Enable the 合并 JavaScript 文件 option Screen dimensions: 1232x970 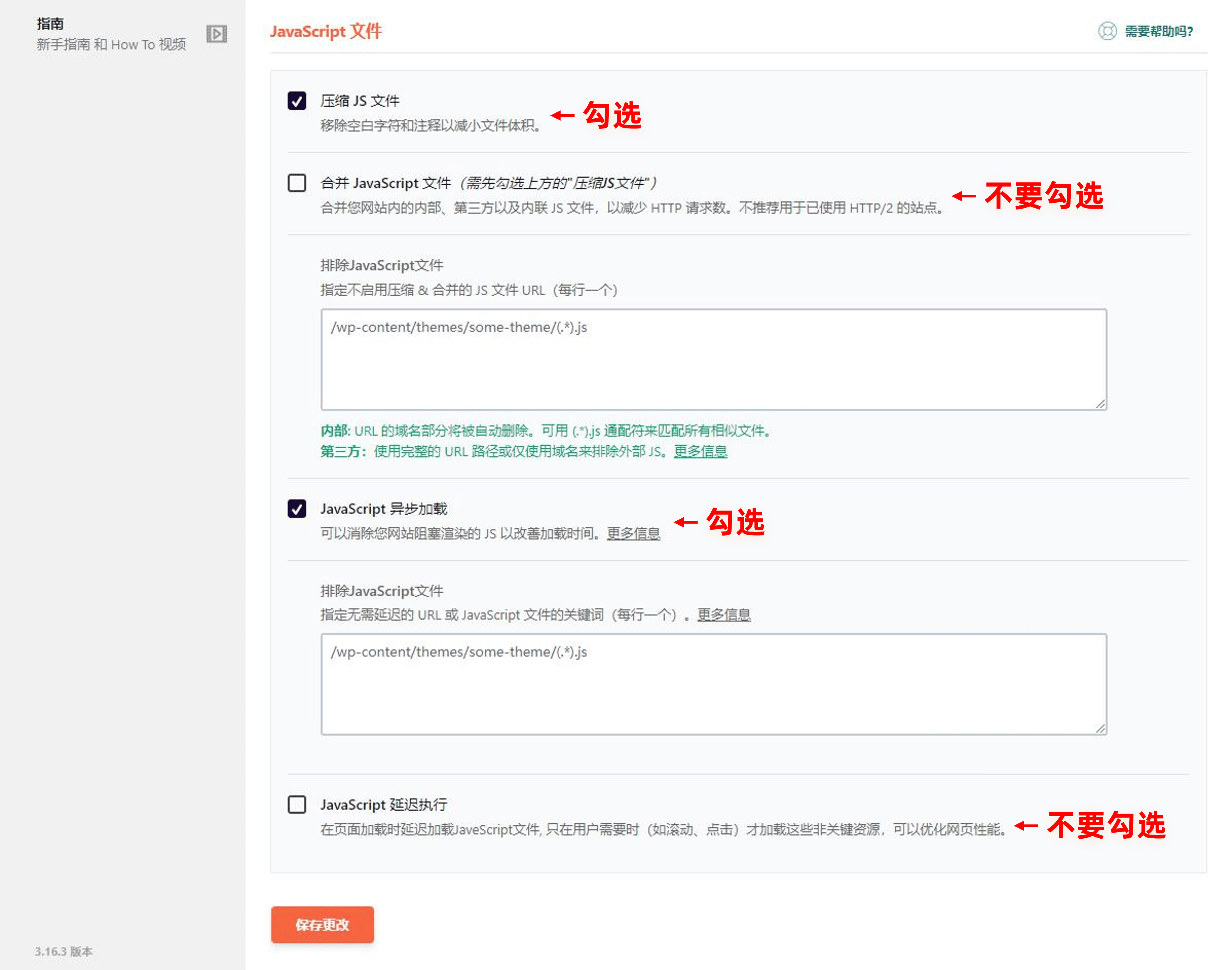click(296, 183)
